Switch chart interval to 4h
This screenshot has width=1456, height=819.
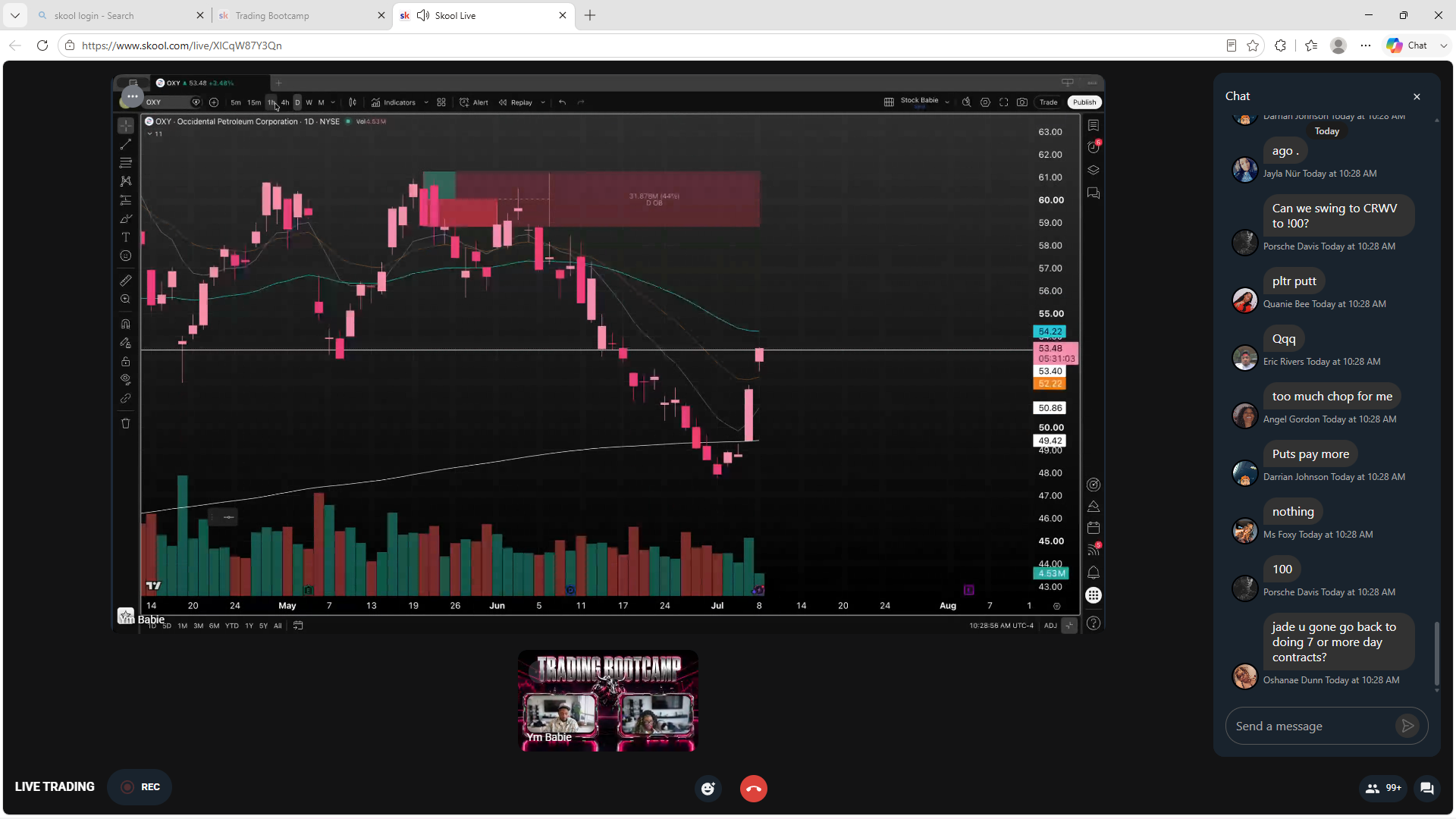tap(285, 102)
